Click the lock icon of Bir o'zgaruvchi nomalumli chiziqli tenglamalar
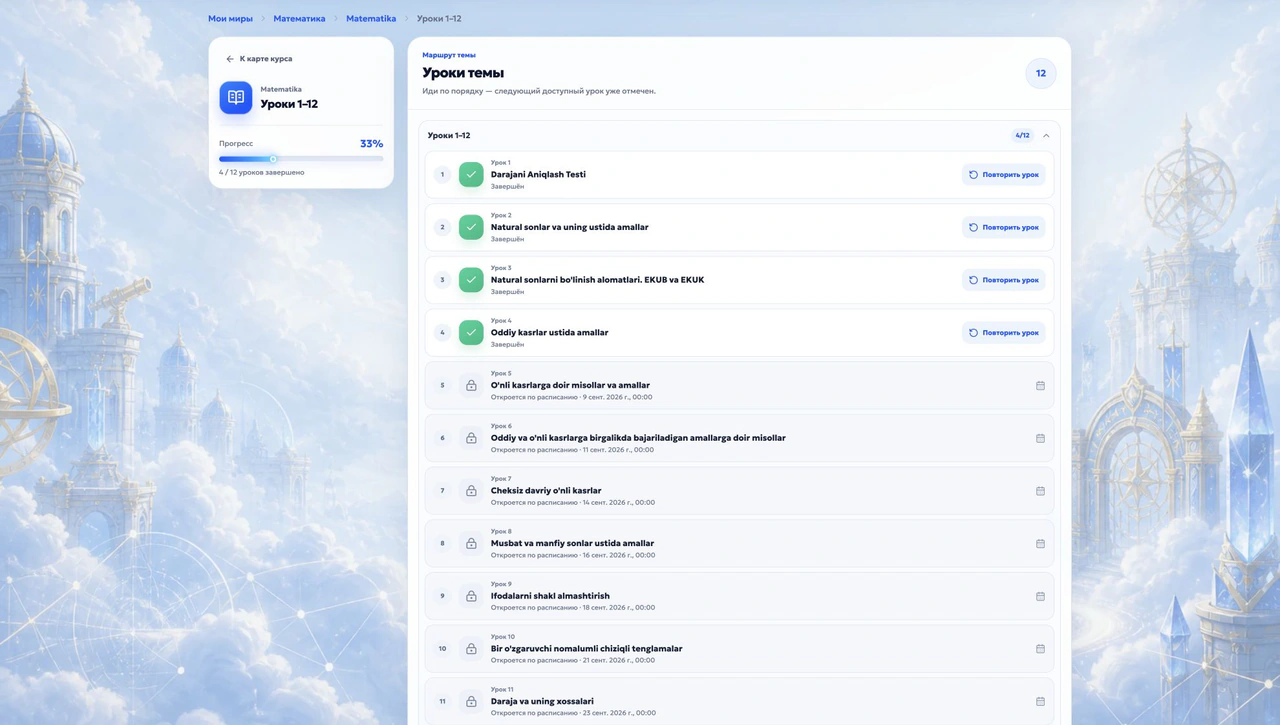The image size is (1280, 725). tap(471, 649)
